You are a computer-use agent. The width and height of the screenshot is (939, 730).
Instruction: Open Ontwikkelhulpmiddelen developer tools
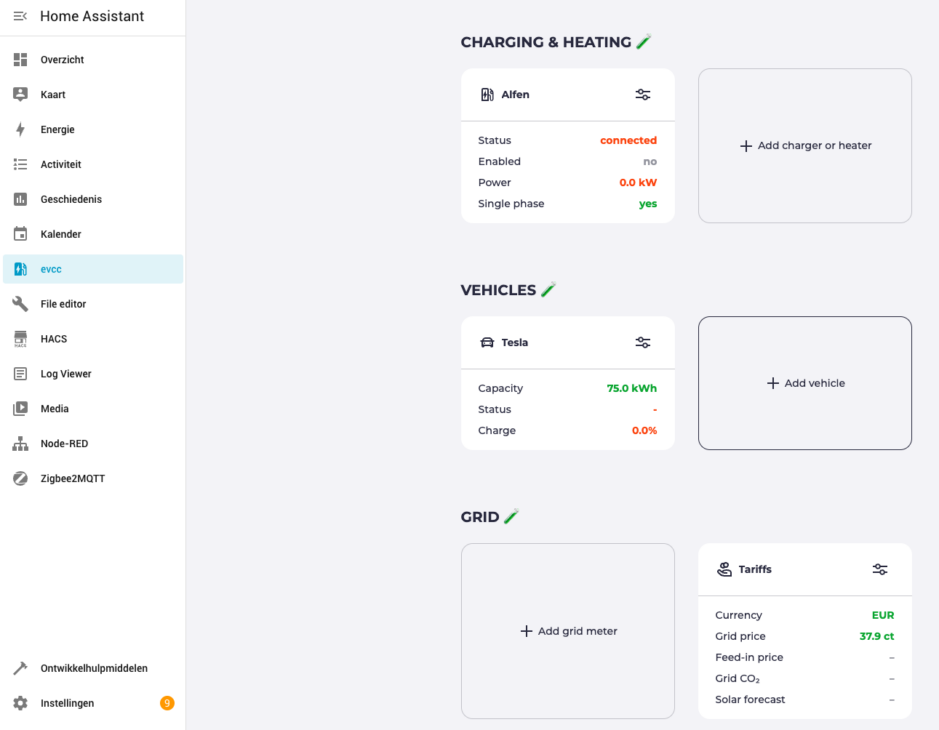pyautogui.click(x=94, y=669)
